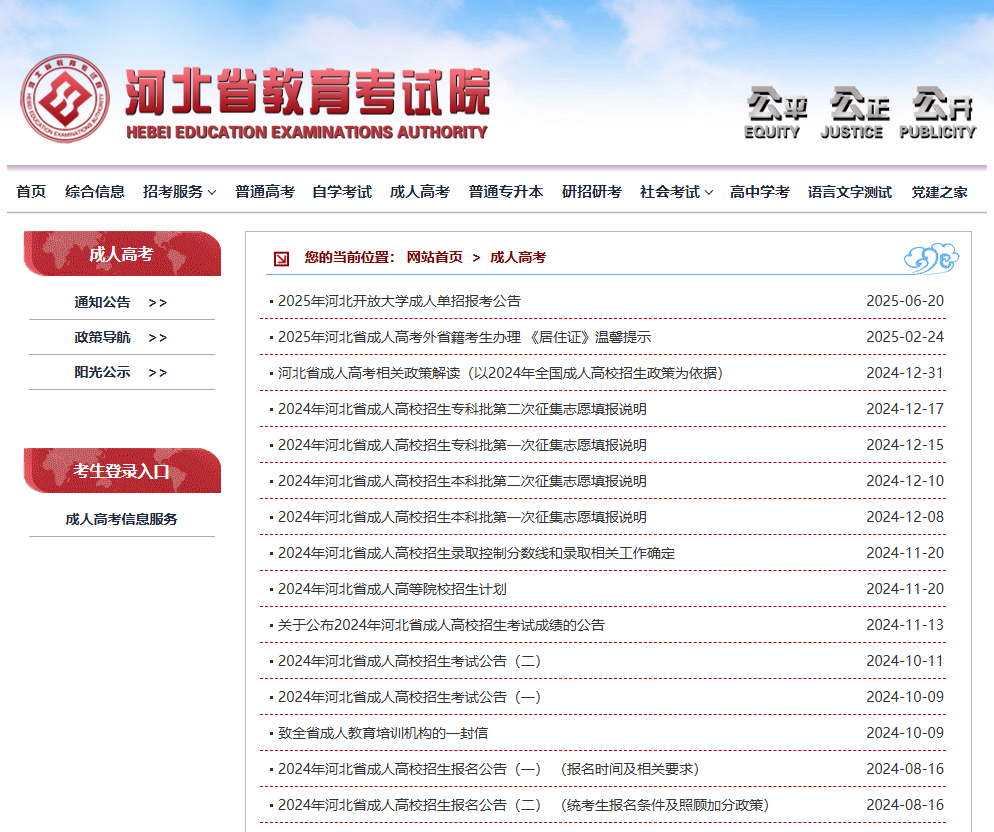
Task: Open 2024年河北省成人高等院校招生计划 announcement
Action: point(392,589)
